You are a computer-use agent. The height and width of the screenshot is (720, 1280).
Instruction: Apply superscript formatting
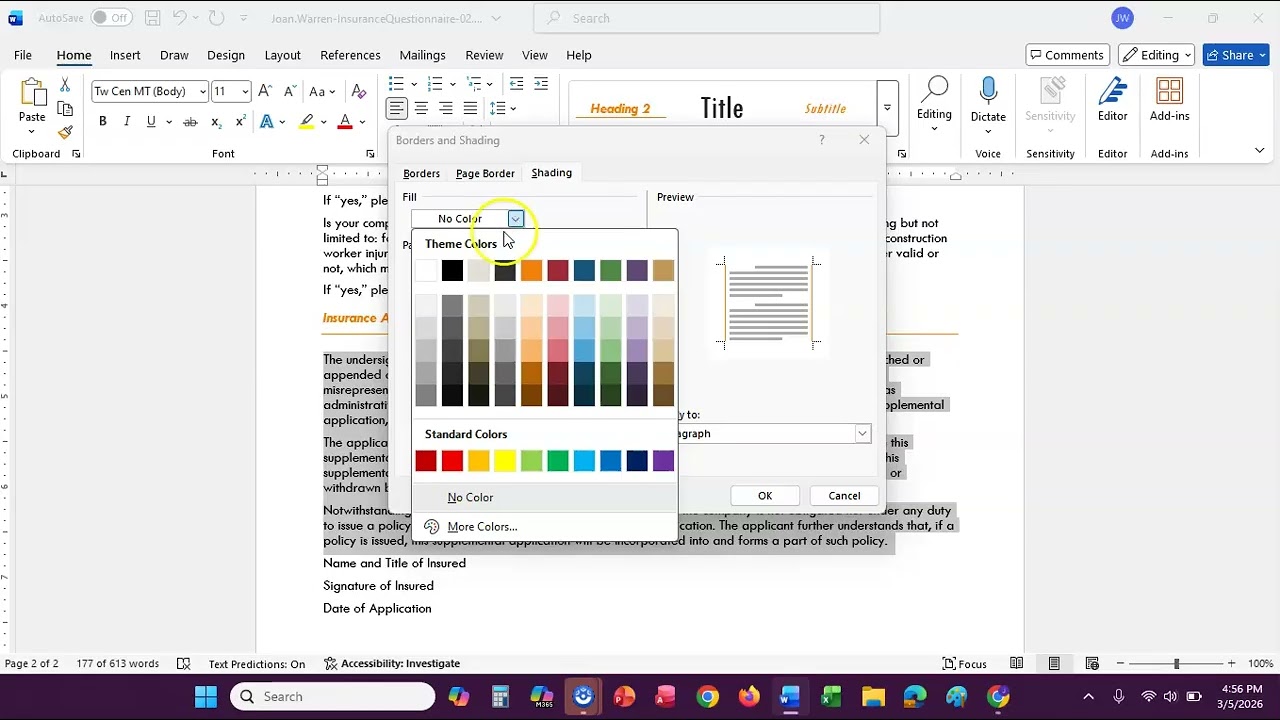pyautogui.click(x=240, y=122)
